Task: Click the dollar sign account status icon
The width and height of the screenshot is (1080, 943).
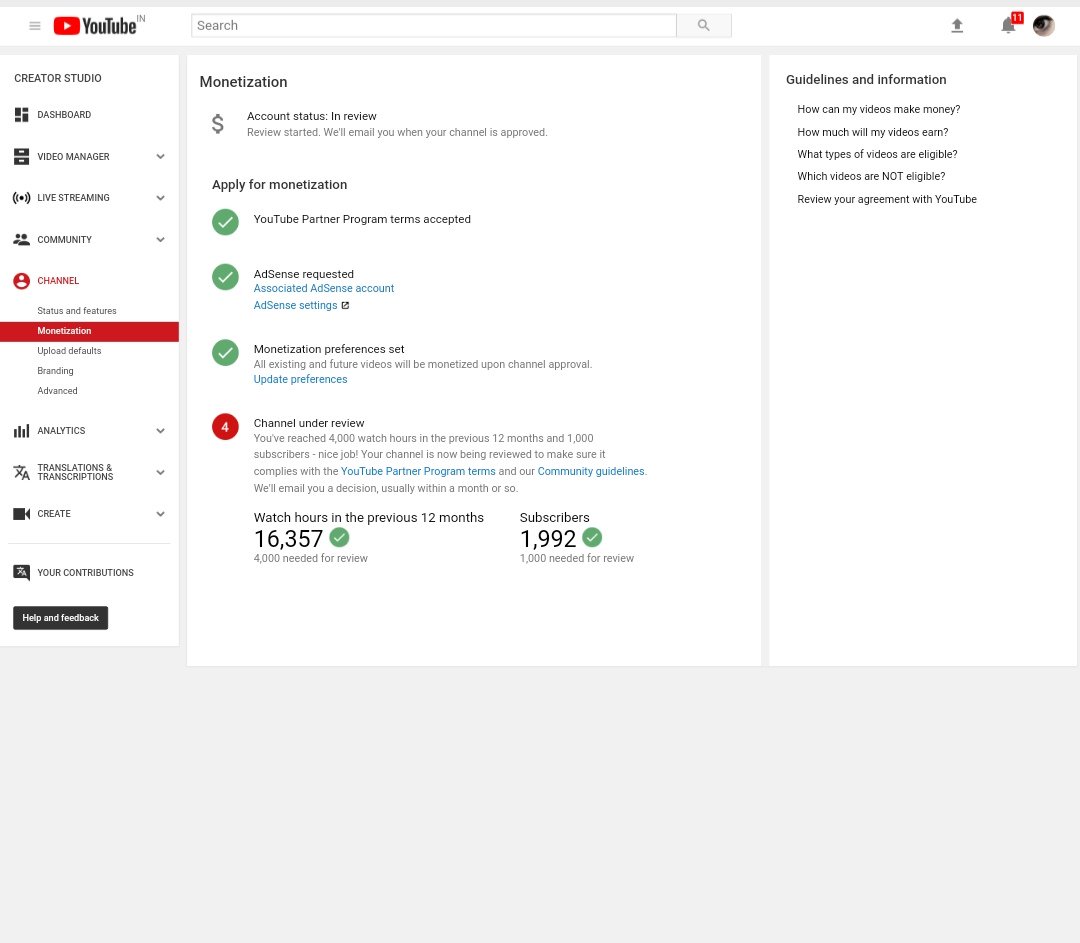Action: (x=218, y=124)
